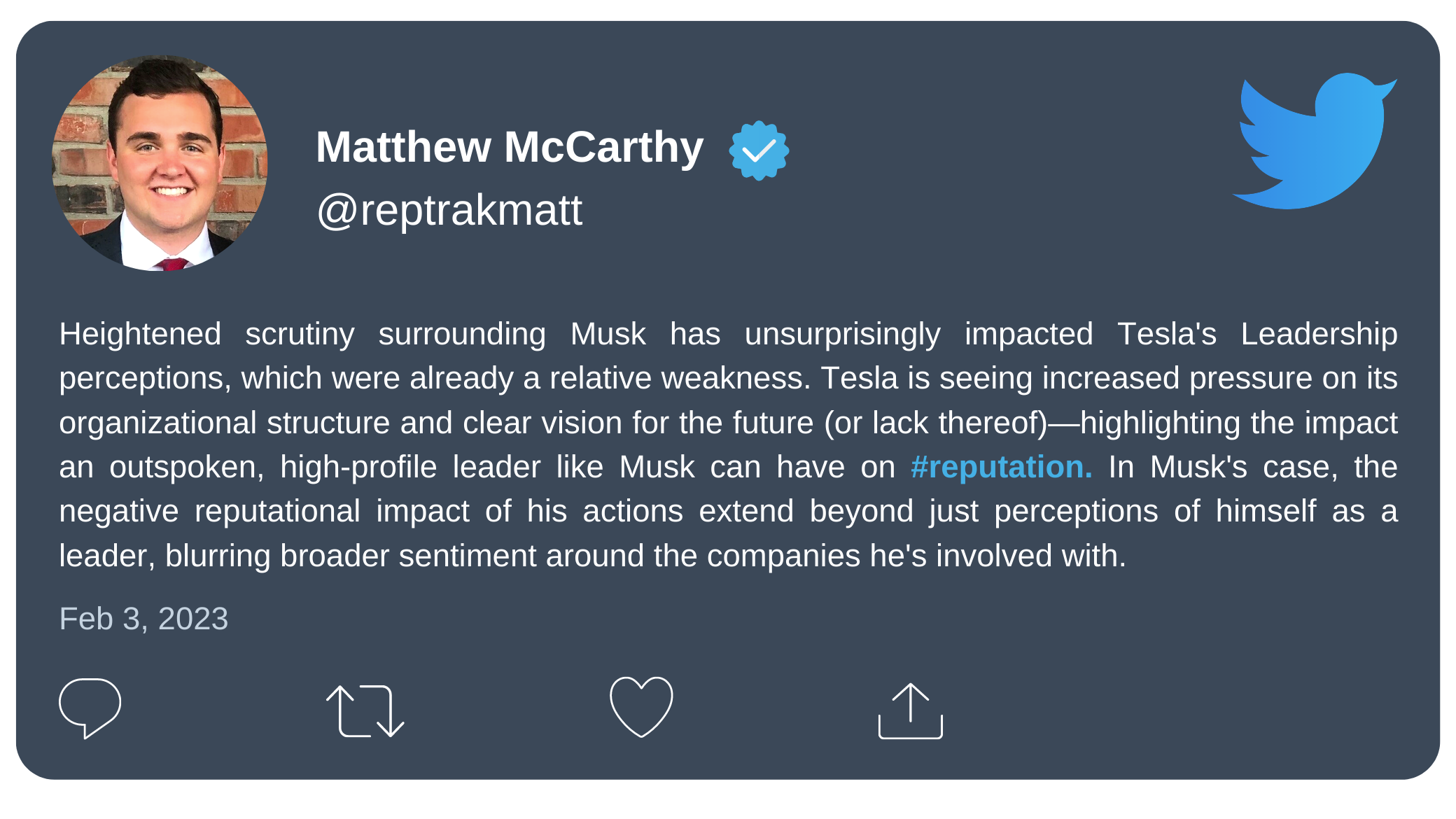
Task: Click the phrase "organizational structure" in the tweet
Action: [x=225, y=423]
